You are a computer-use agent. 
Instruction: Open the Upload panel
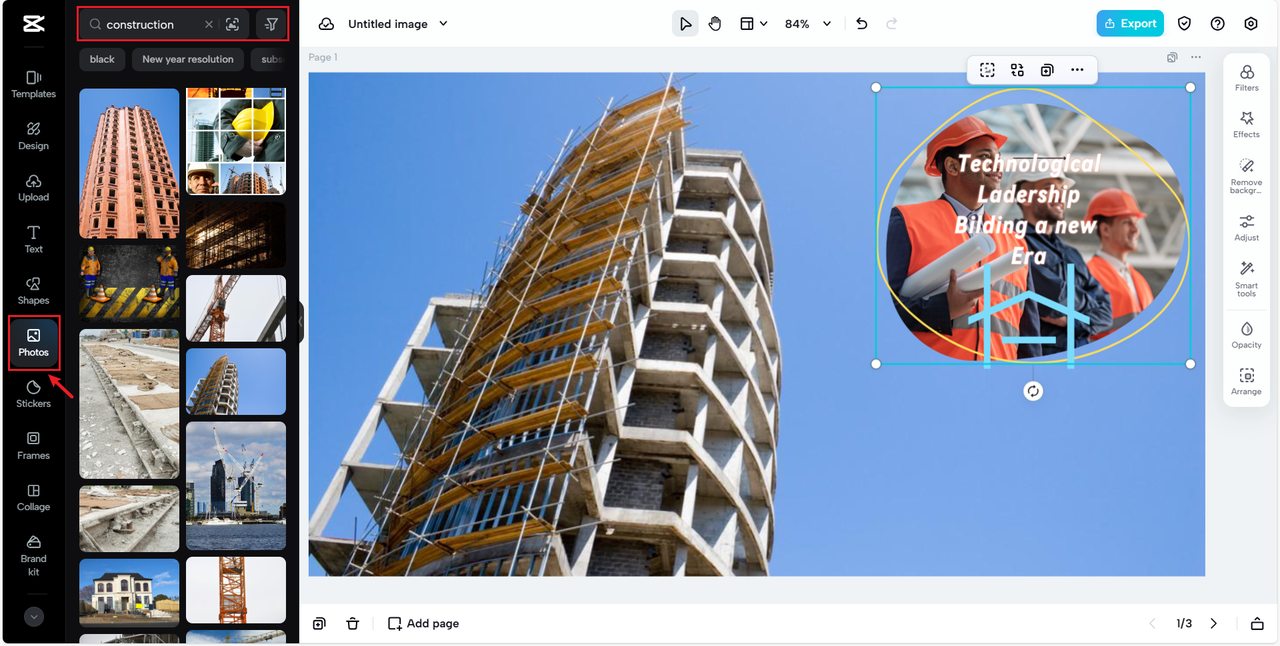pos(33,187)
